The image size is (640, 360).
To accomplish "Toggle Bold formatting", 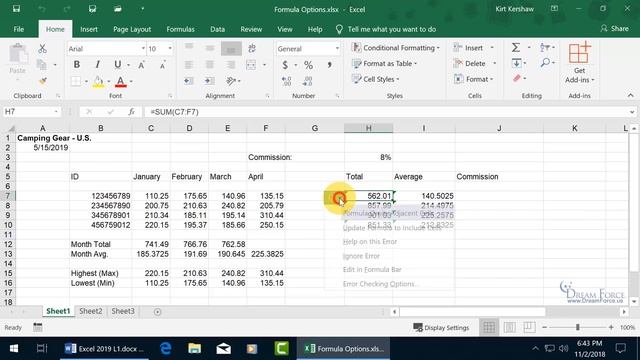I will [76, 64].
